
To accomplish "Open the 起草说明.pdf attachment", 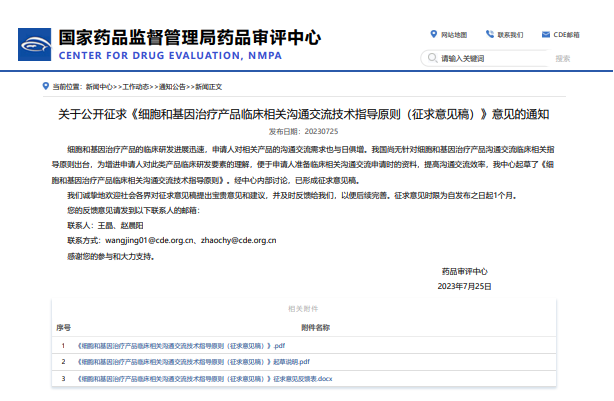I will click(x=193, y=361).
